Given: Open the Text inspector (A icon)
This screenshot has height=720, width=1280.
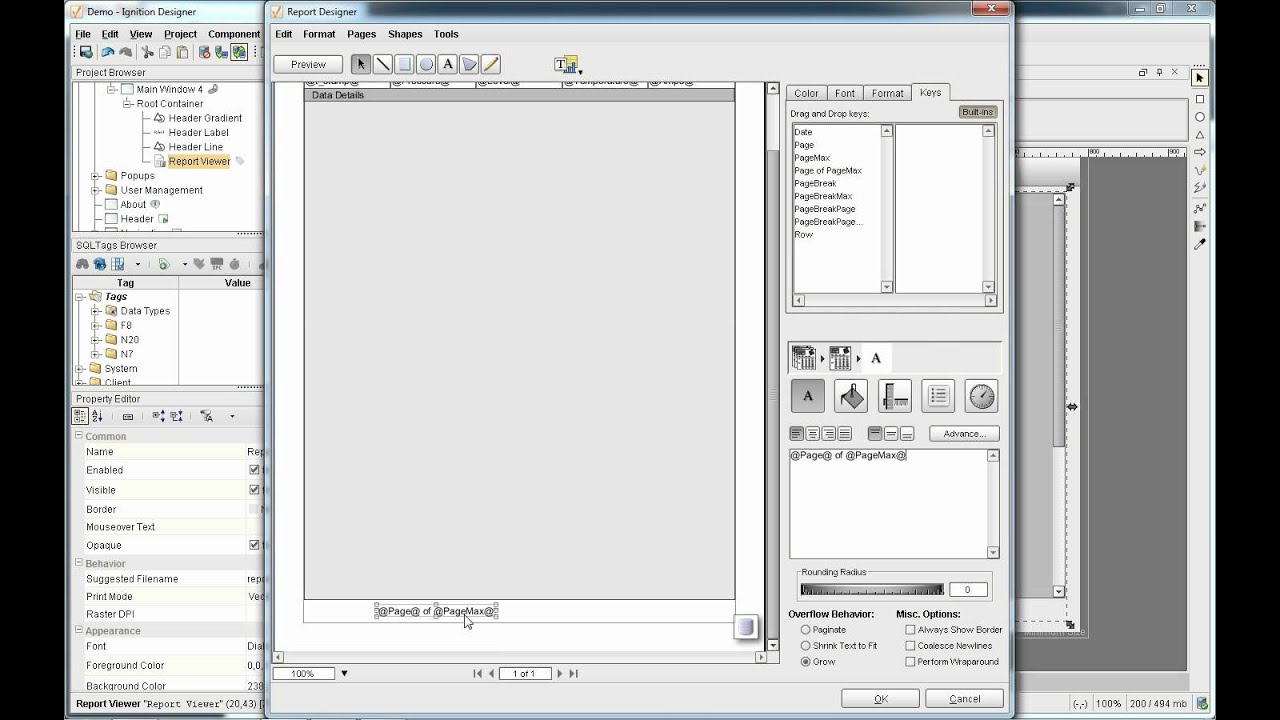Looking at the screenshot, I should (x=808, y=396).
